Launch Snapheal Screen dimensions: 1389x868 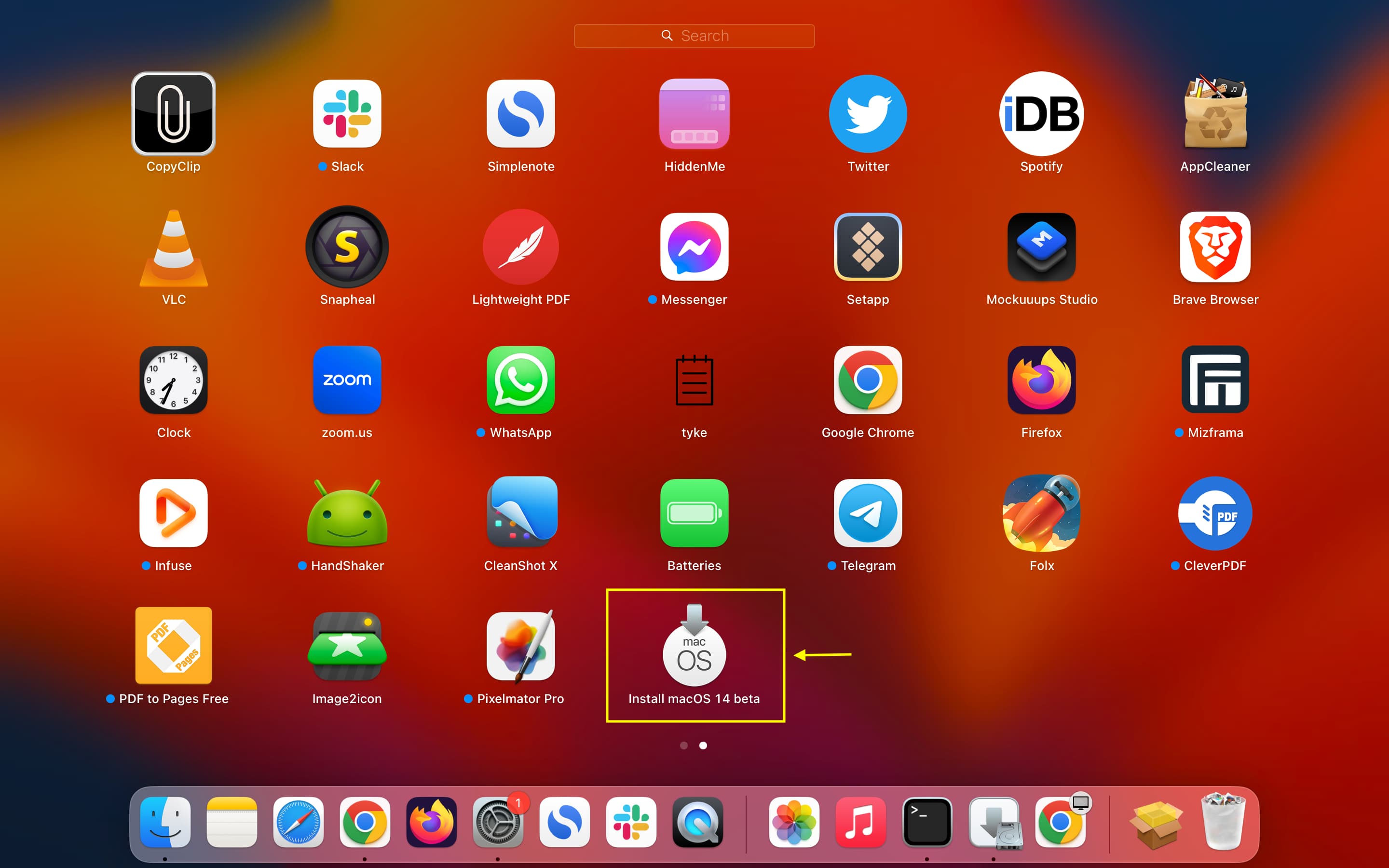point(347,247)
